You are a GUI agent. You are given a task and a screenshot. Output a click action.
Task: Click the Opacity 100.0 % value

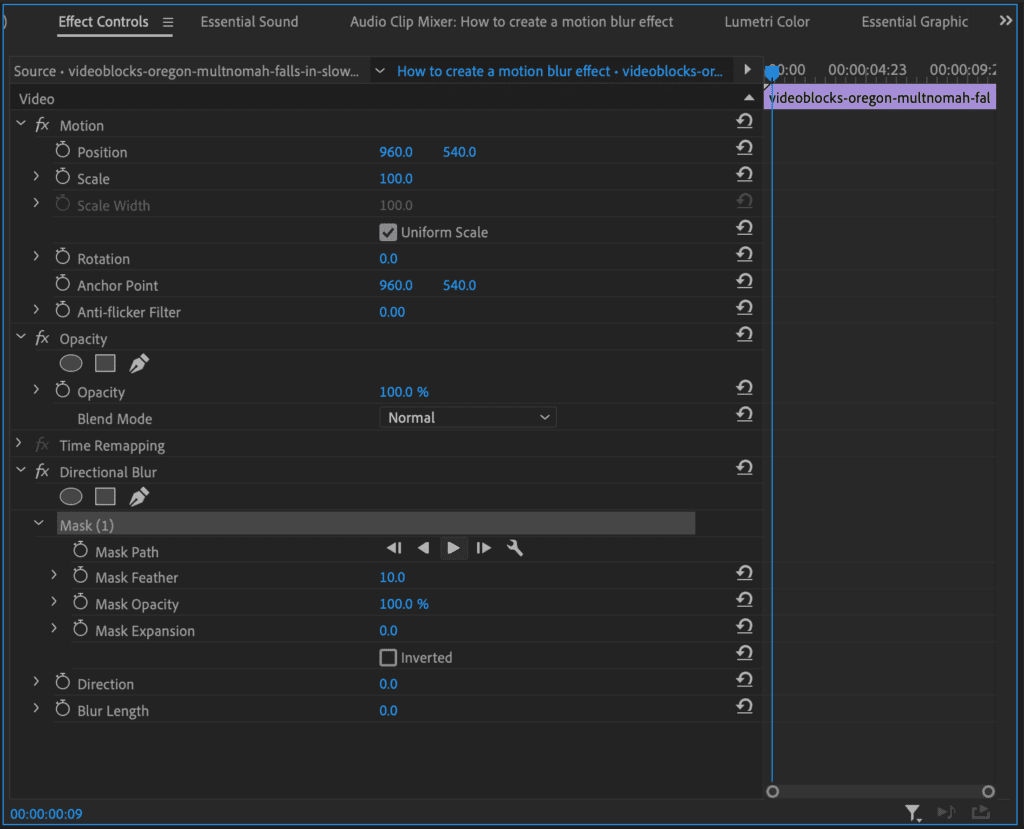pos(404,392)
